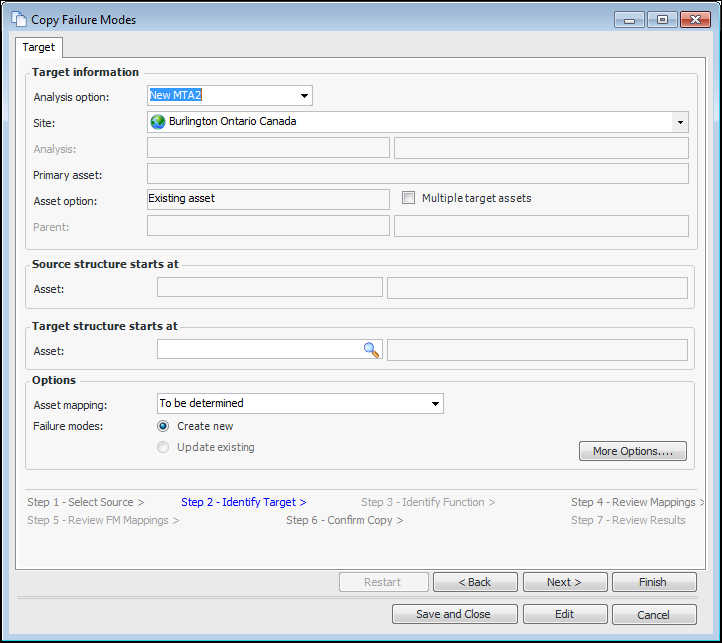Image resolution: width=722 pixels, height=643 pixels.
Task: Click Step 2 - Identify Target link
Action: 243,502
